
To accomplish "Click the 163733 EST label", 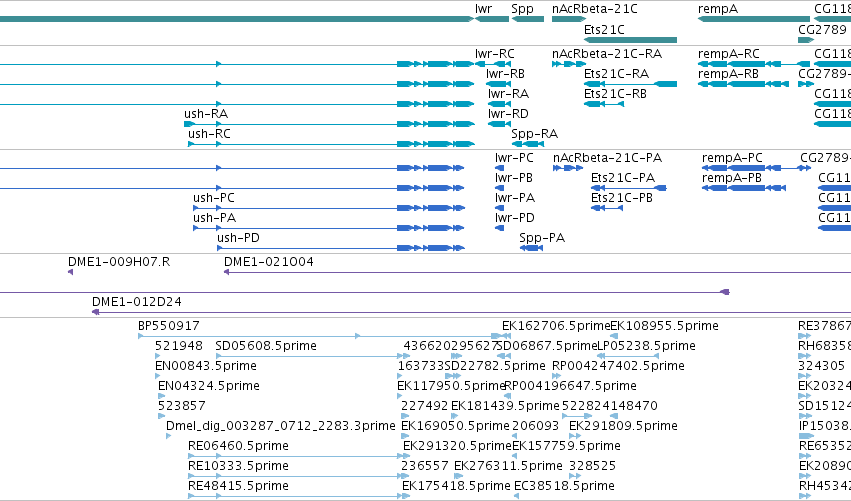I will (421, 366).
